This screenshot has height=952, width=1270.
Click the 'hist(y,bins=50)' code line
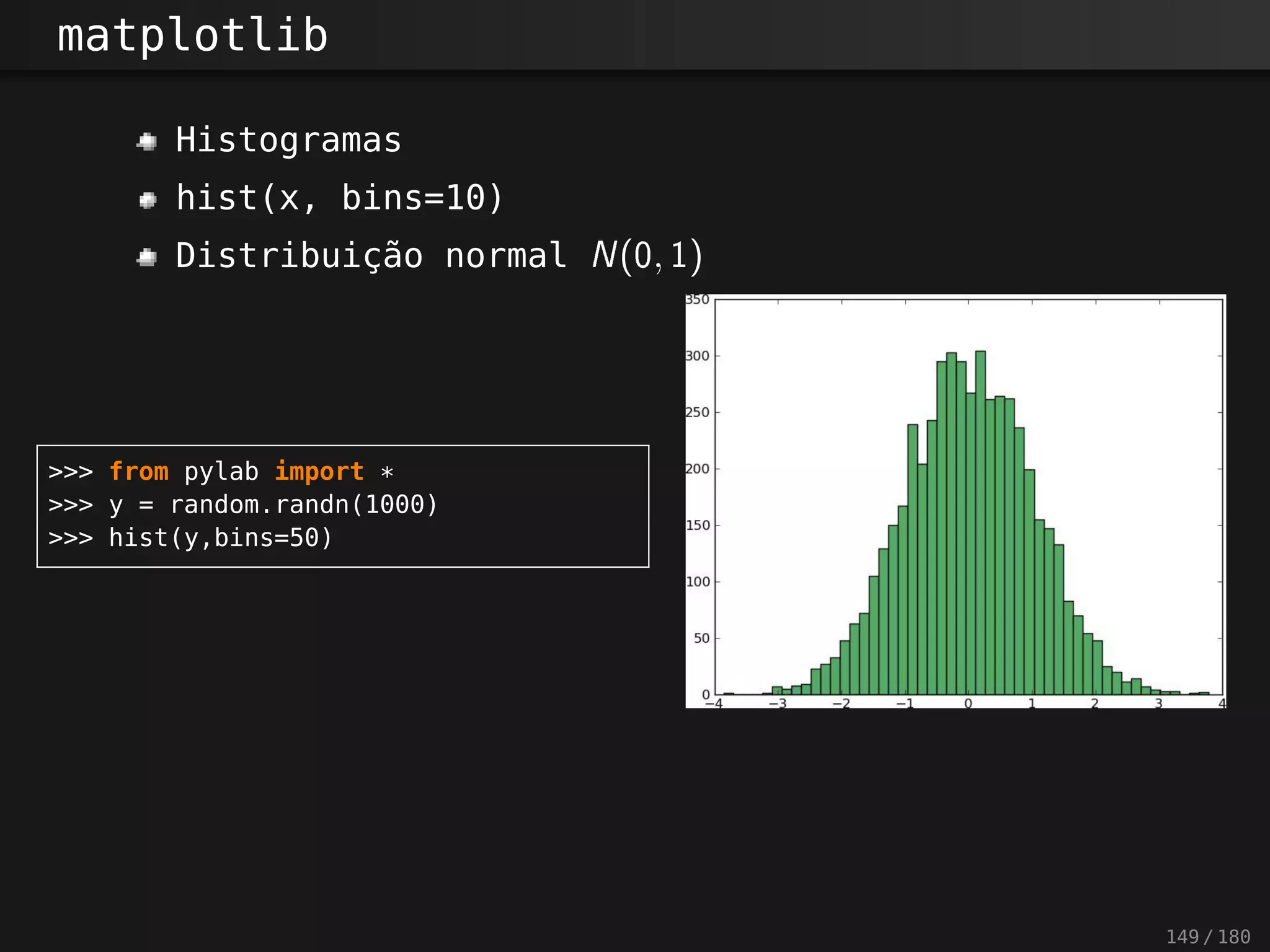click(190, 537)
